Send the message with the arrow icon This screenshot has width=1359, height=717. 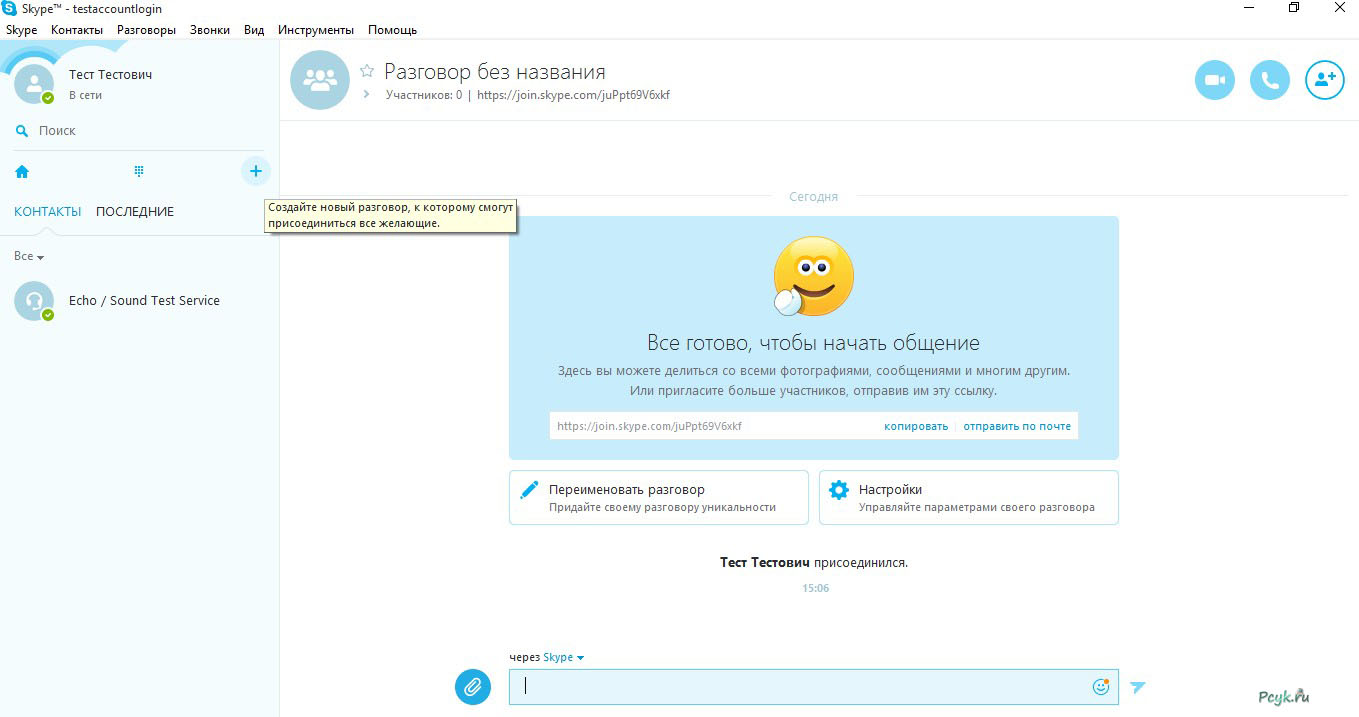1137,687
